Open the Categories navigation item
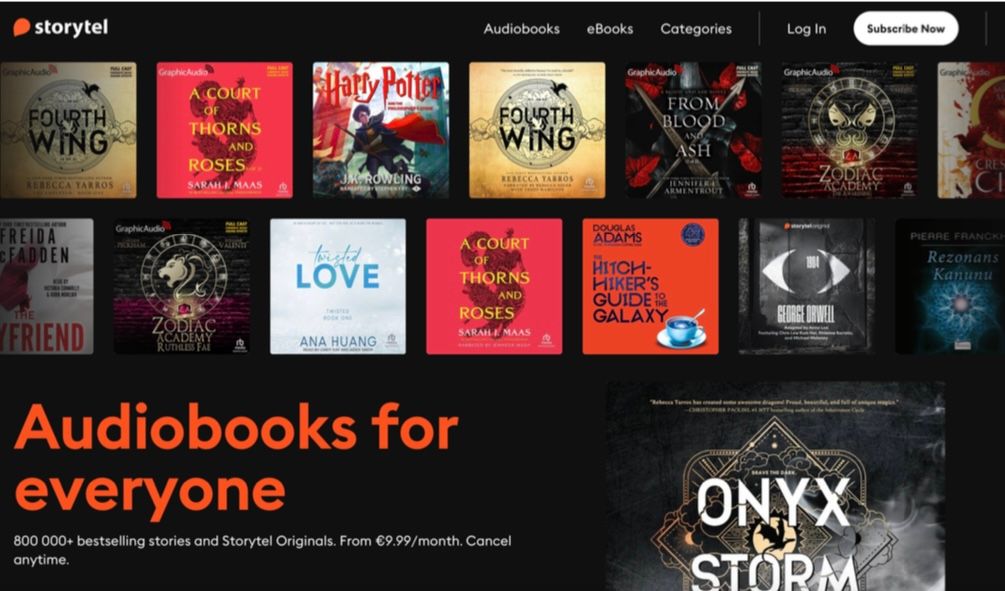 (695, 29)
